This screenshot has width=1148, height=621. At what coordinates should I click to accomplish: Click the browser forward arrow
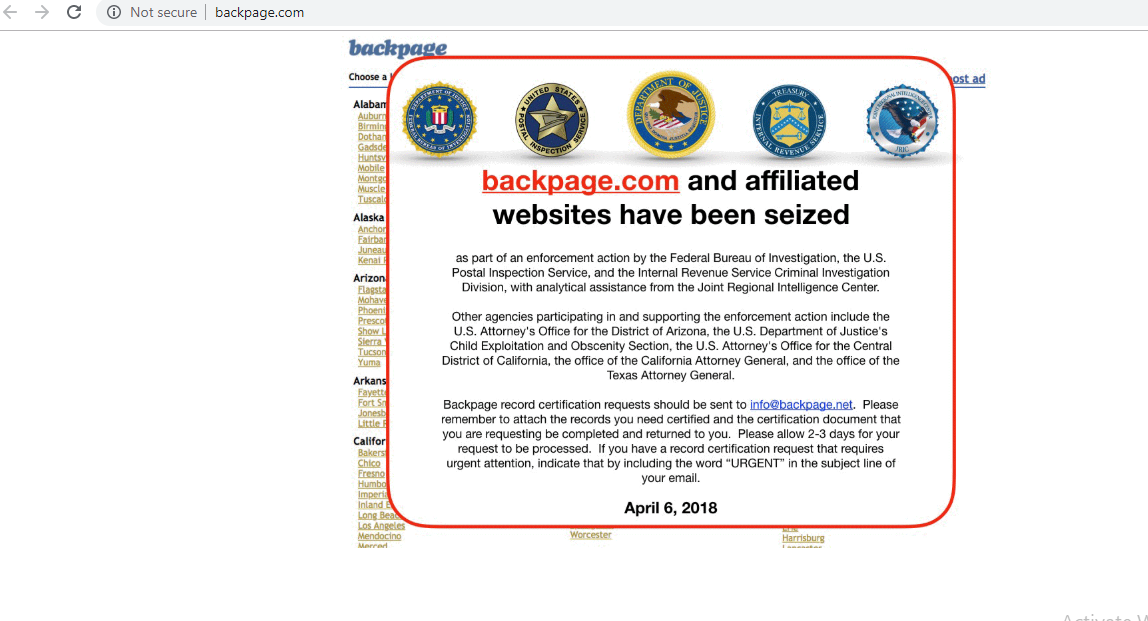pyautogui.click(x=42, y=12)
